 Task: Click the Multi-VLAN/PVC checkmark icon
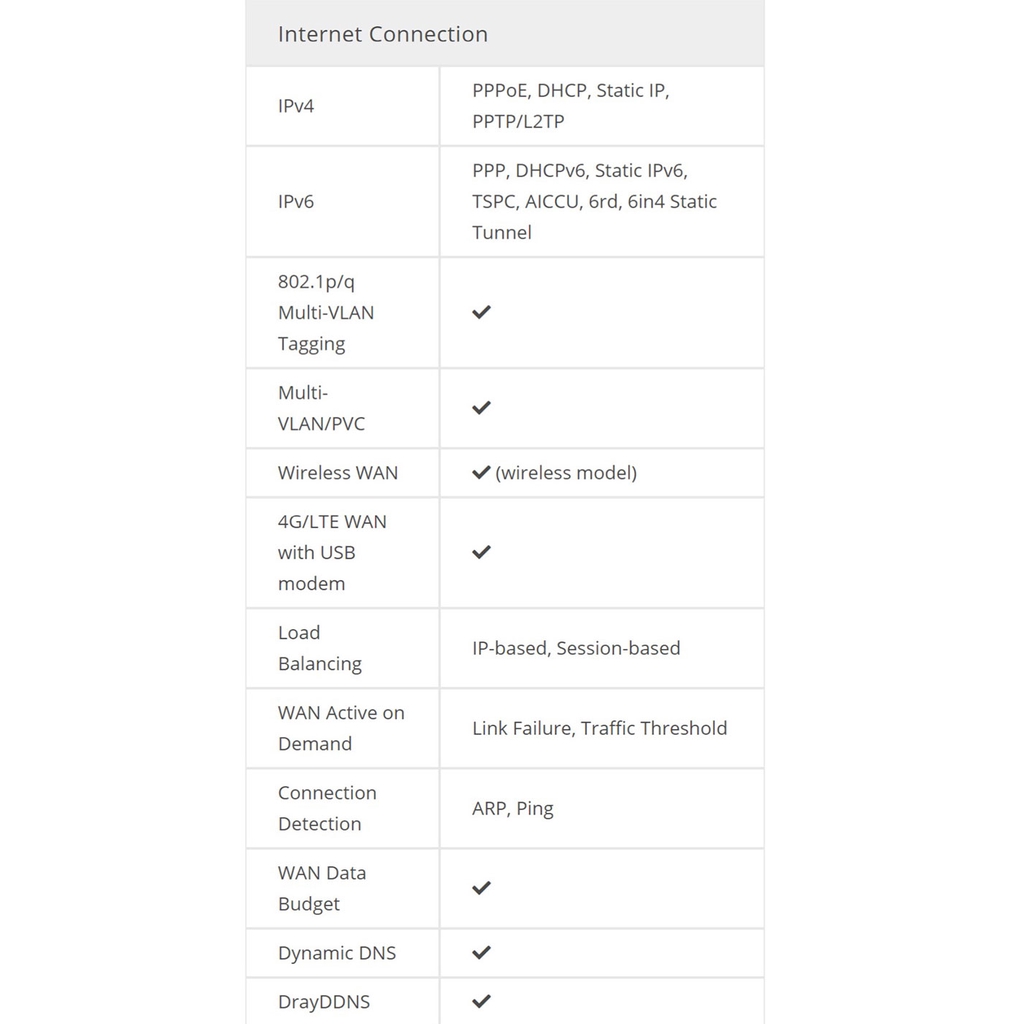(481, 408)
